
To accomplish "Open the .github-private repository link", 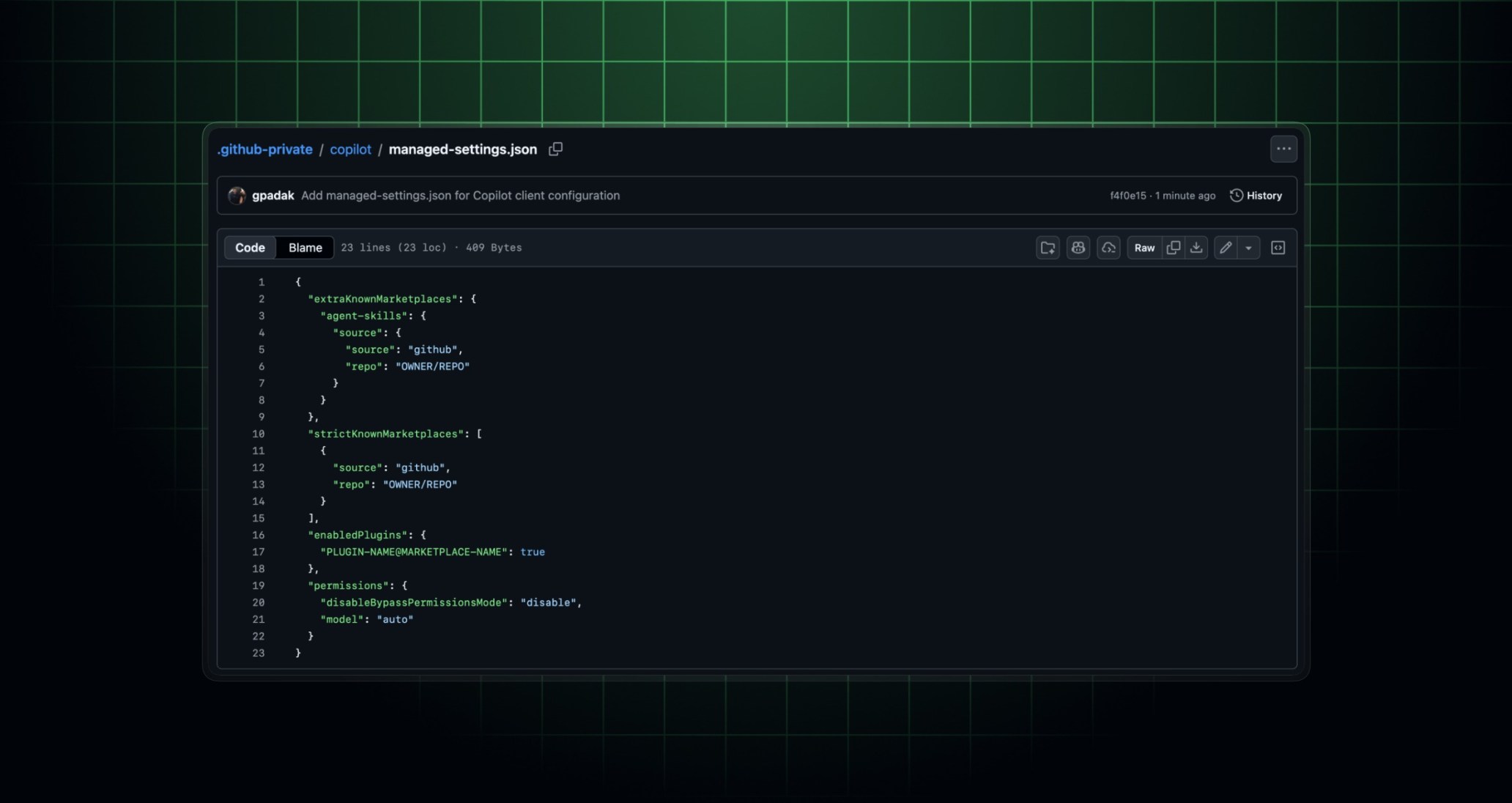I will tap(264, 149).
